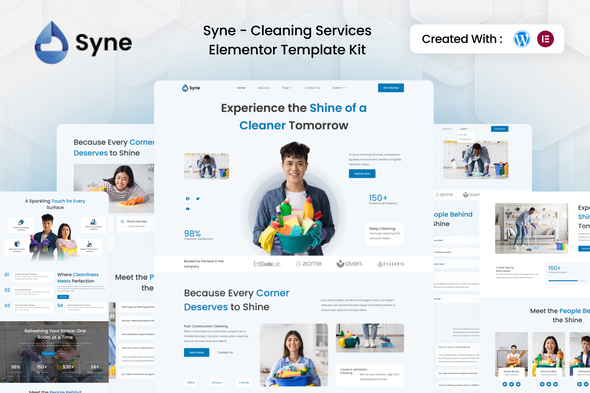Click the 150+ Professional Cleaners stat in the hero

[383, 199]
